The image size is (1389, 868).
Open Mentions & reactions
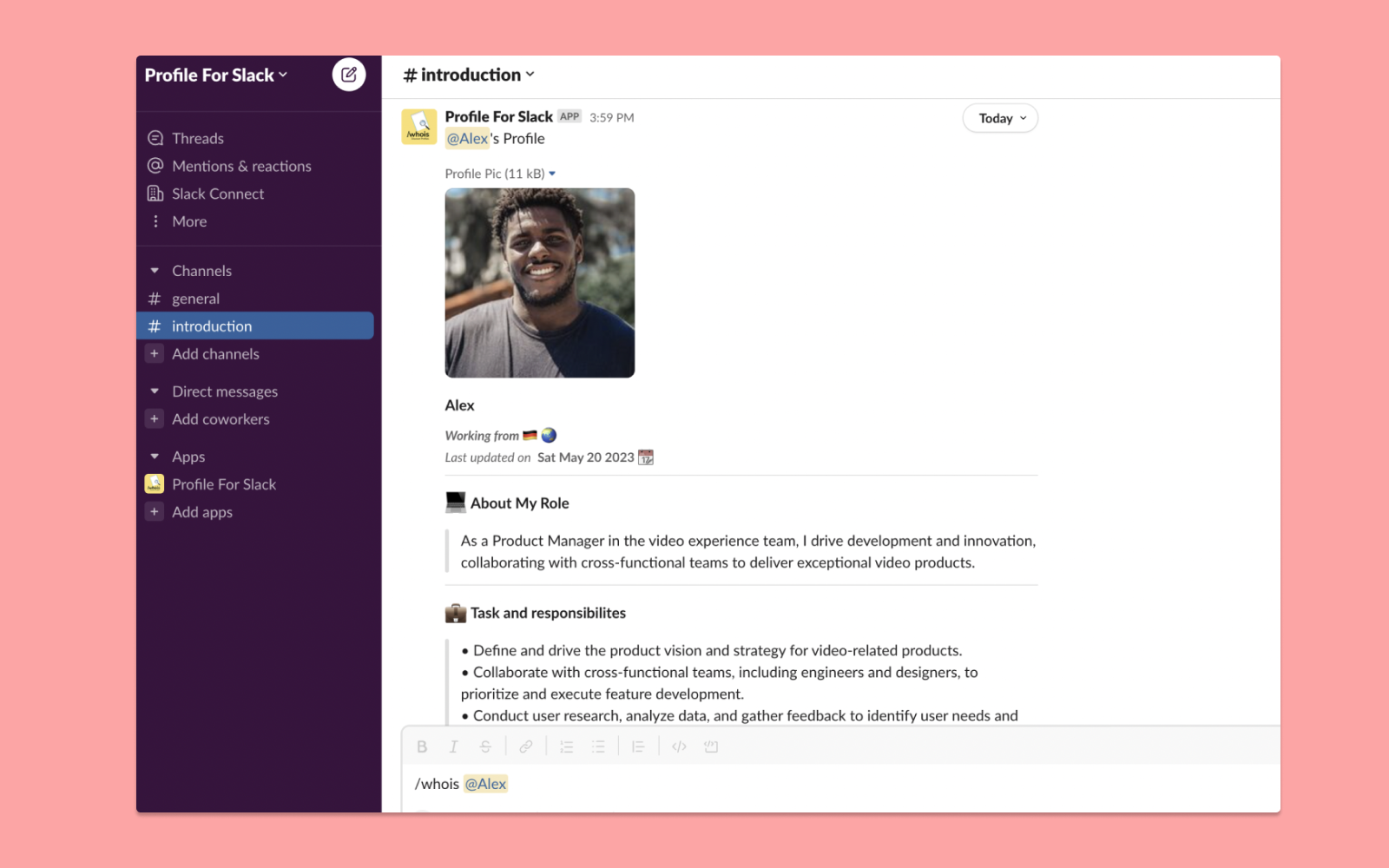tap(241, 166)
